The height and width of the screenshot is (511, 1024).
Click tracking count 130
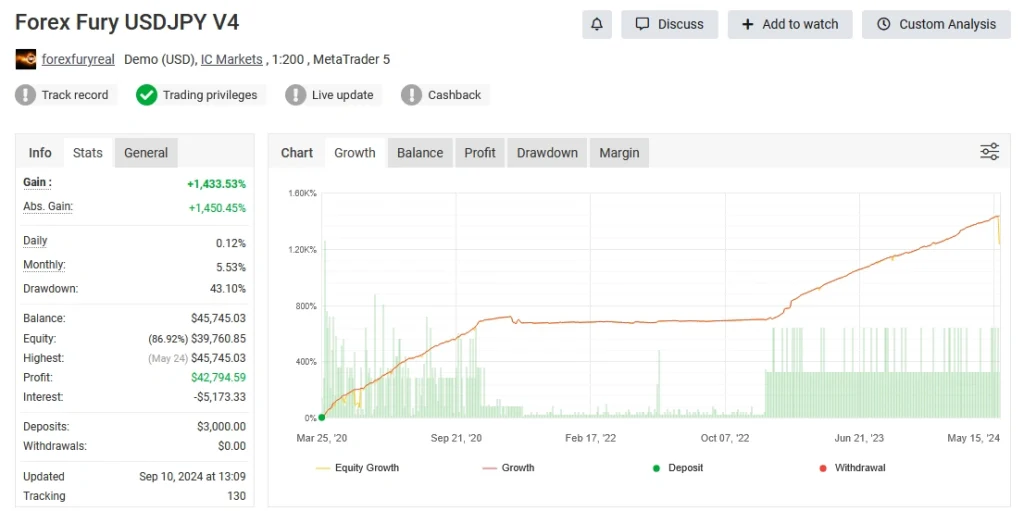[237, 496]
